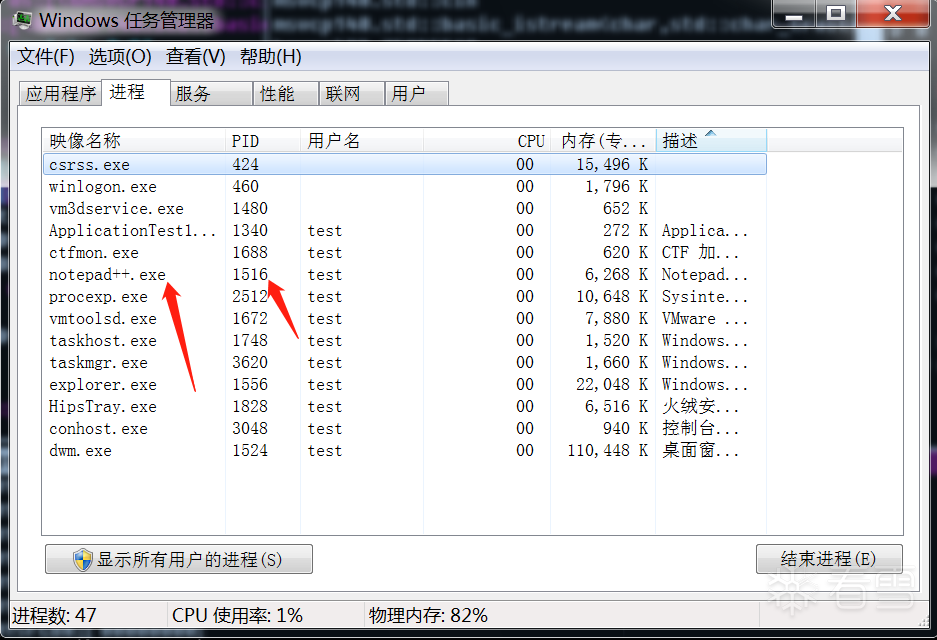Screen dimensions: 937x640
Task: Click PID value 1516
Action: [x=250, y=275]
